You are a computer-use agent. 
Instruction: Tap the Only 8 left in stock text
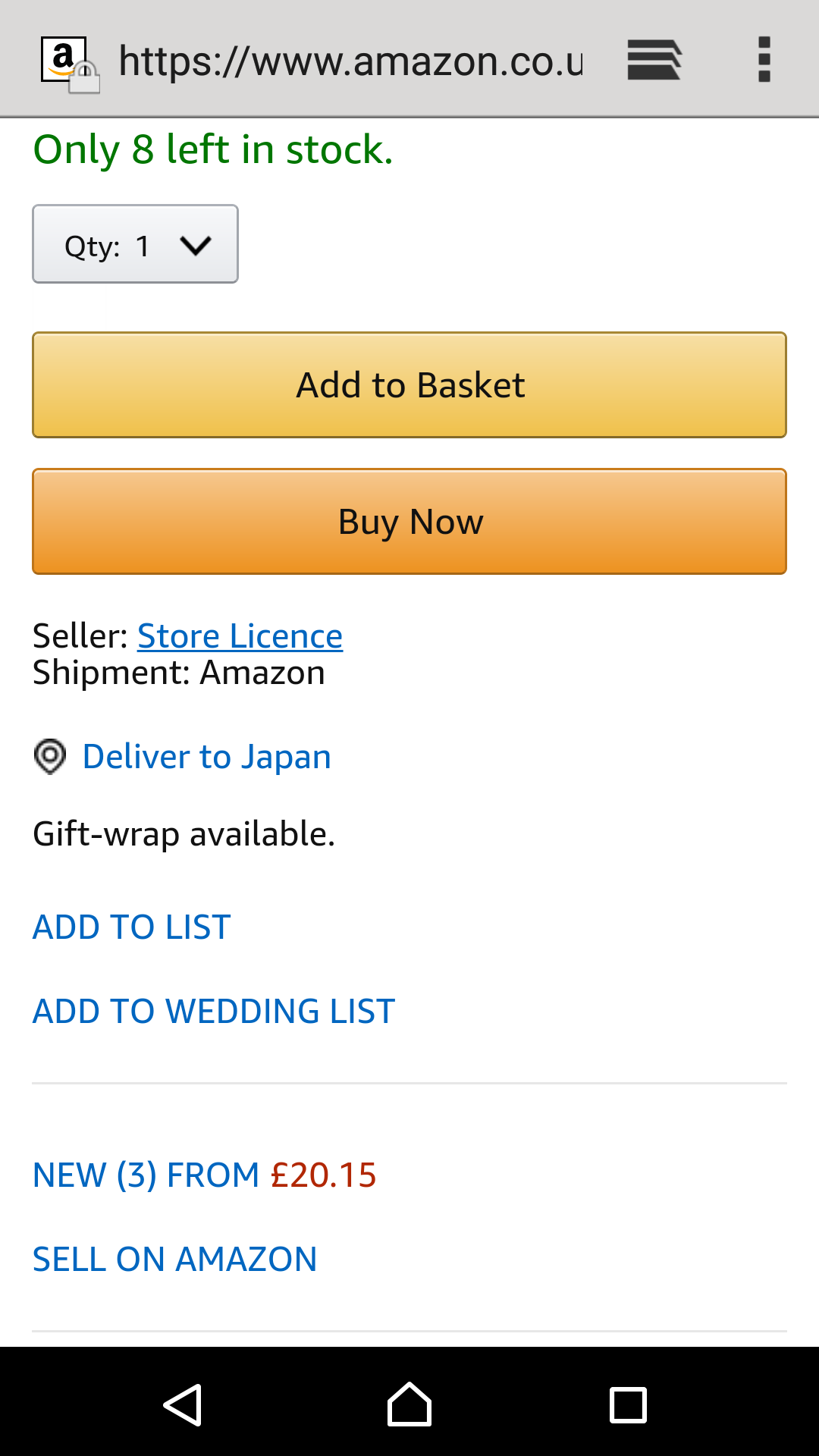[213, 149]
